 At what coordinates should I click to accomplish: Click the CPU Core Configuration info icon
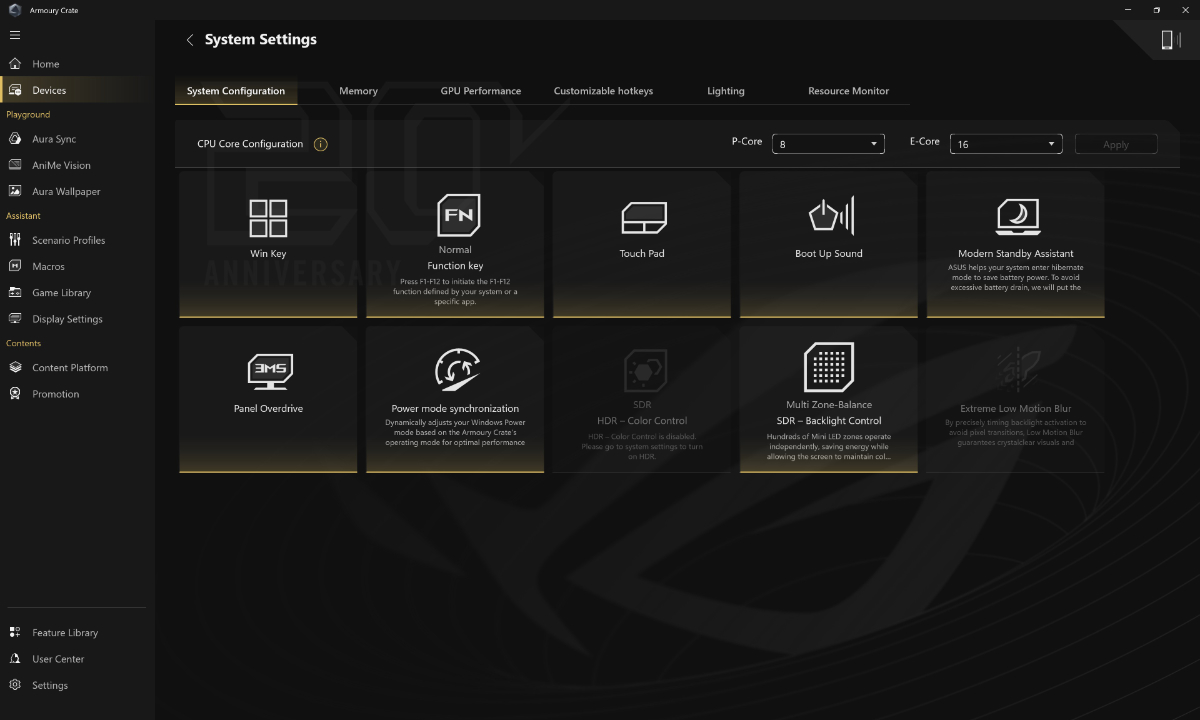tap(320, 144)
